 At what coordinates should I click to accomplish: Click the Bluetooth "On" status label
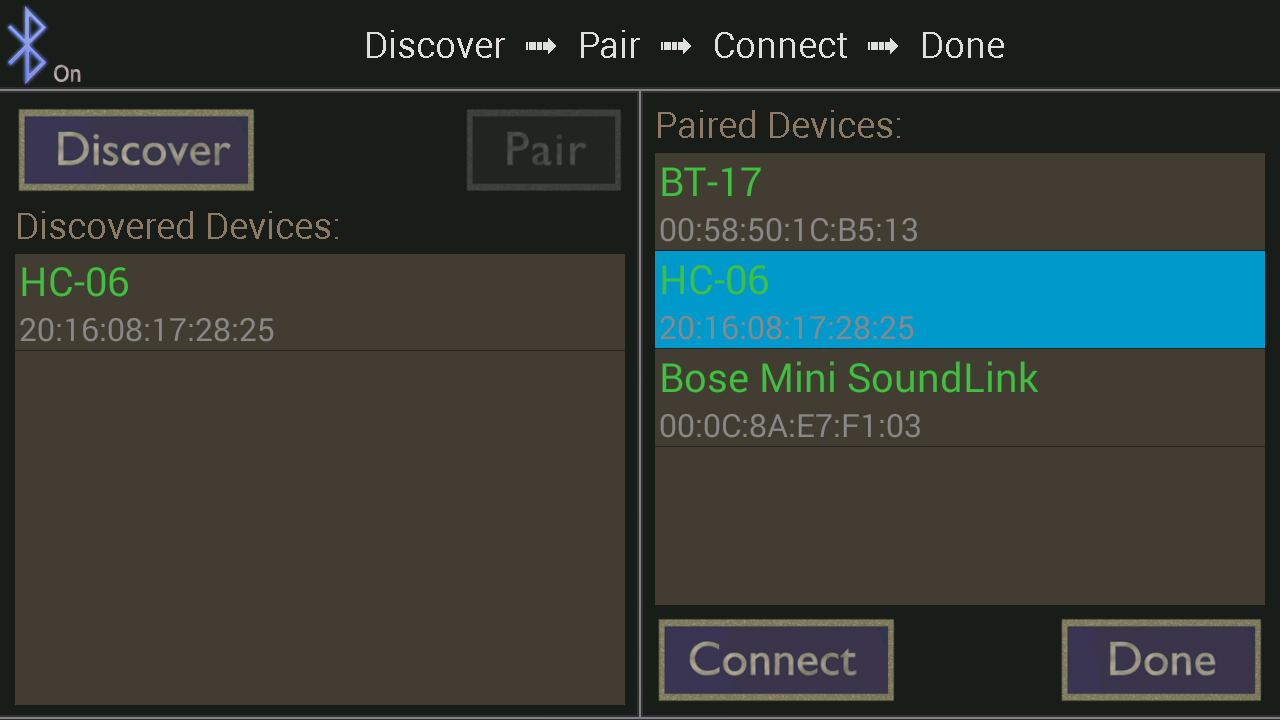click(67, 74)
